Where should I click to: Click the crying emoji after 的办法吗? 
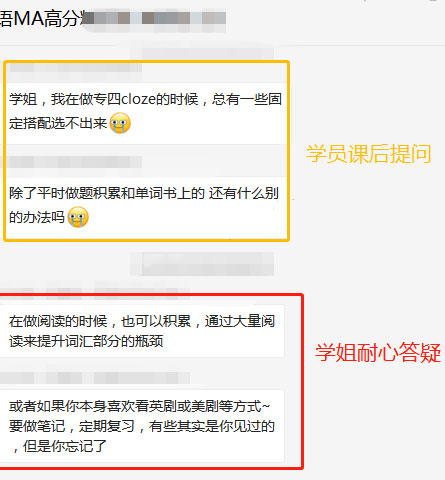tap(78, 217)
